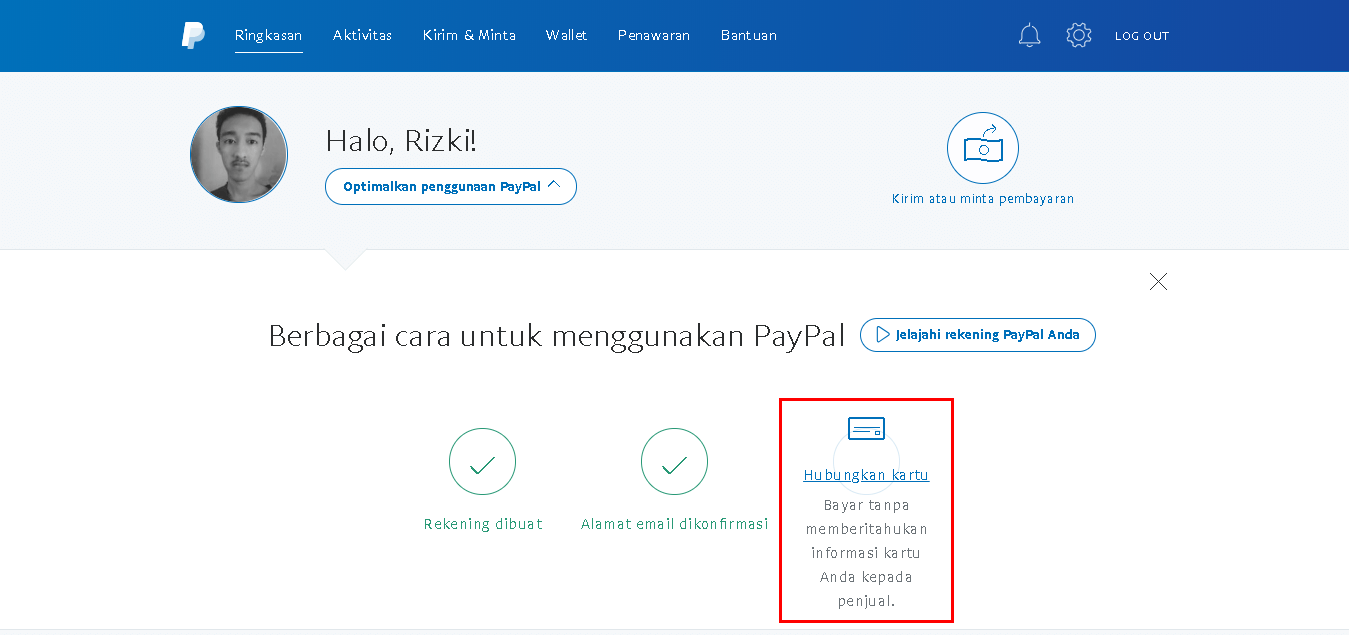Open the notifications bell icon

[1029, 36]
